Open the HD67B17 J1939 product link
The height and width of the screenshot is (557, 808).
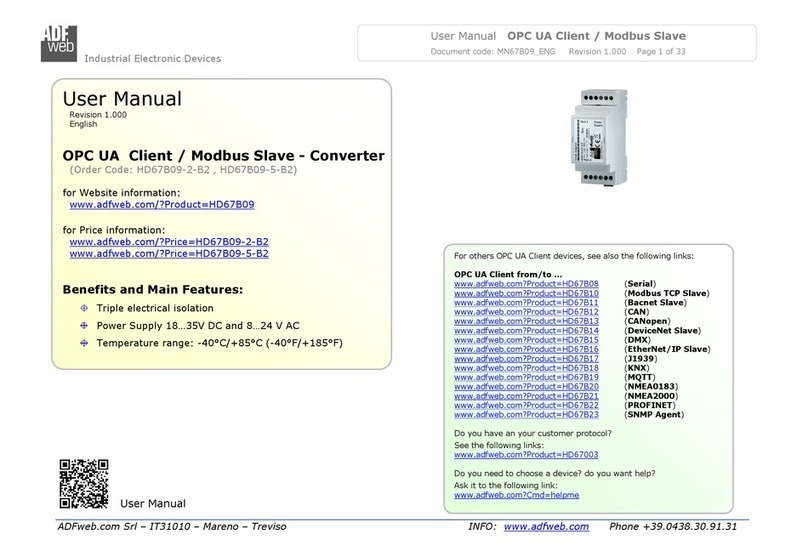(526, 359)
